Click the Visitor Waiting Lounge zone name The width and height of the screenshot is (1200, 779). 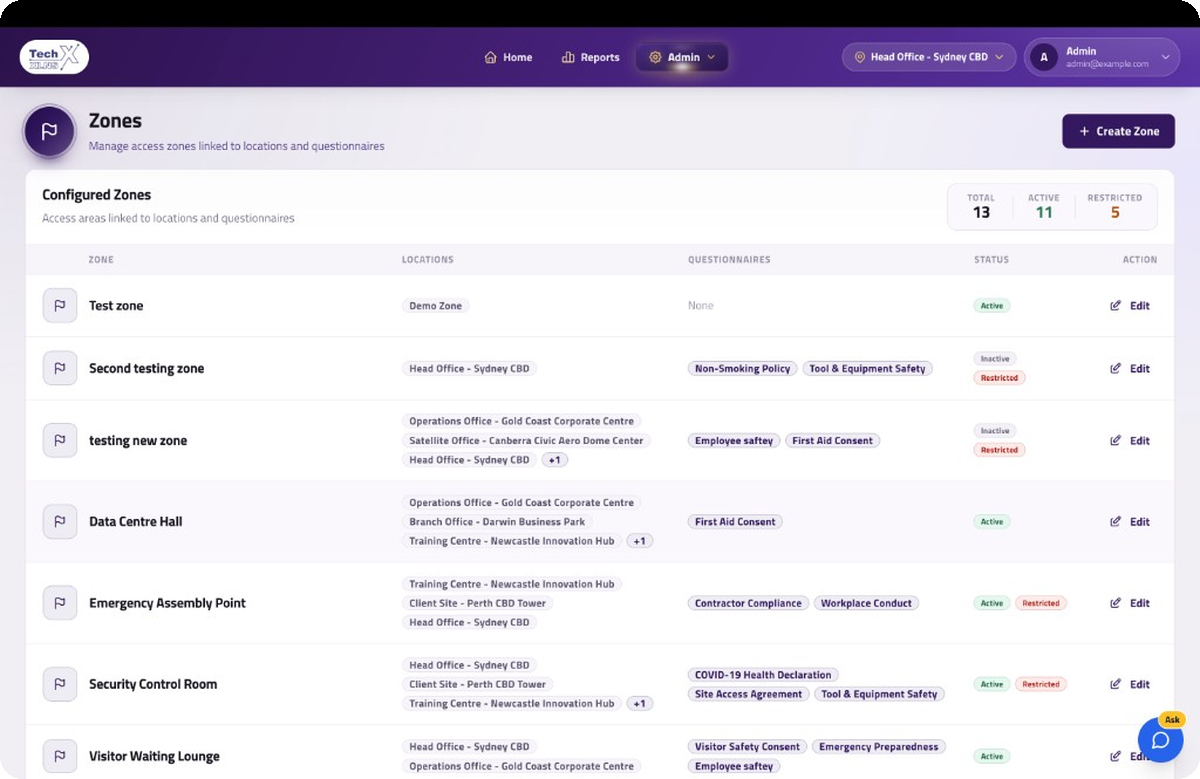click(x=154, y=756)
